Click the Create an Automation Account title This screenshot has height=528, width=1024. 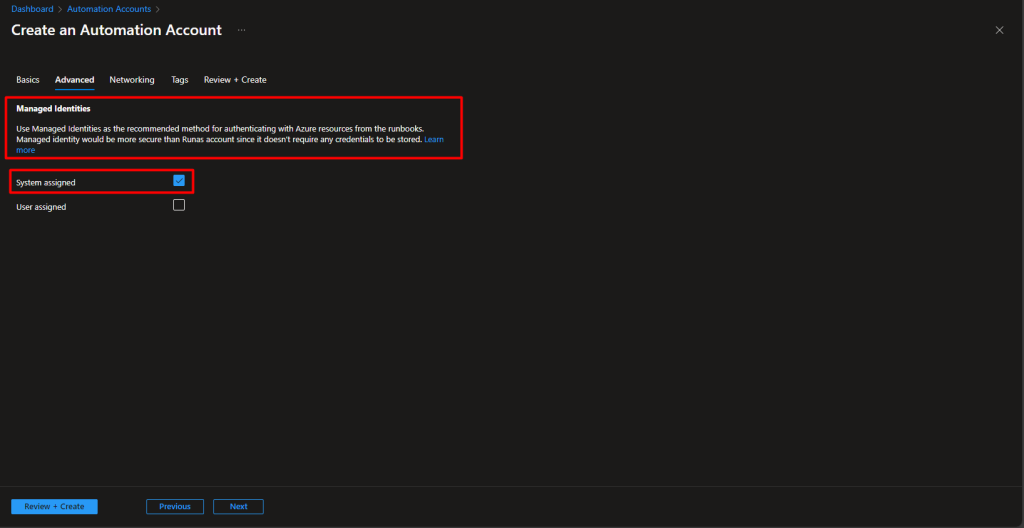coord(116,30)
